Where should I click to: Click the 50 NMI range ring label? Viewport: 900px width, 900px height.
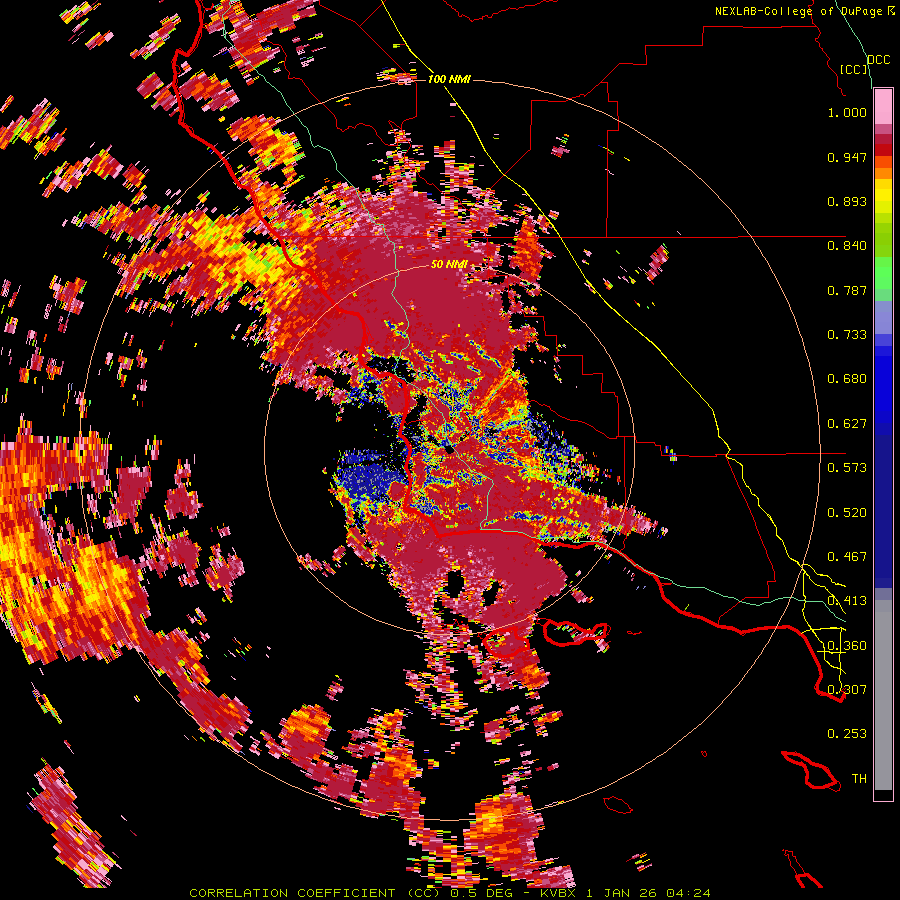tap(449, 265)
